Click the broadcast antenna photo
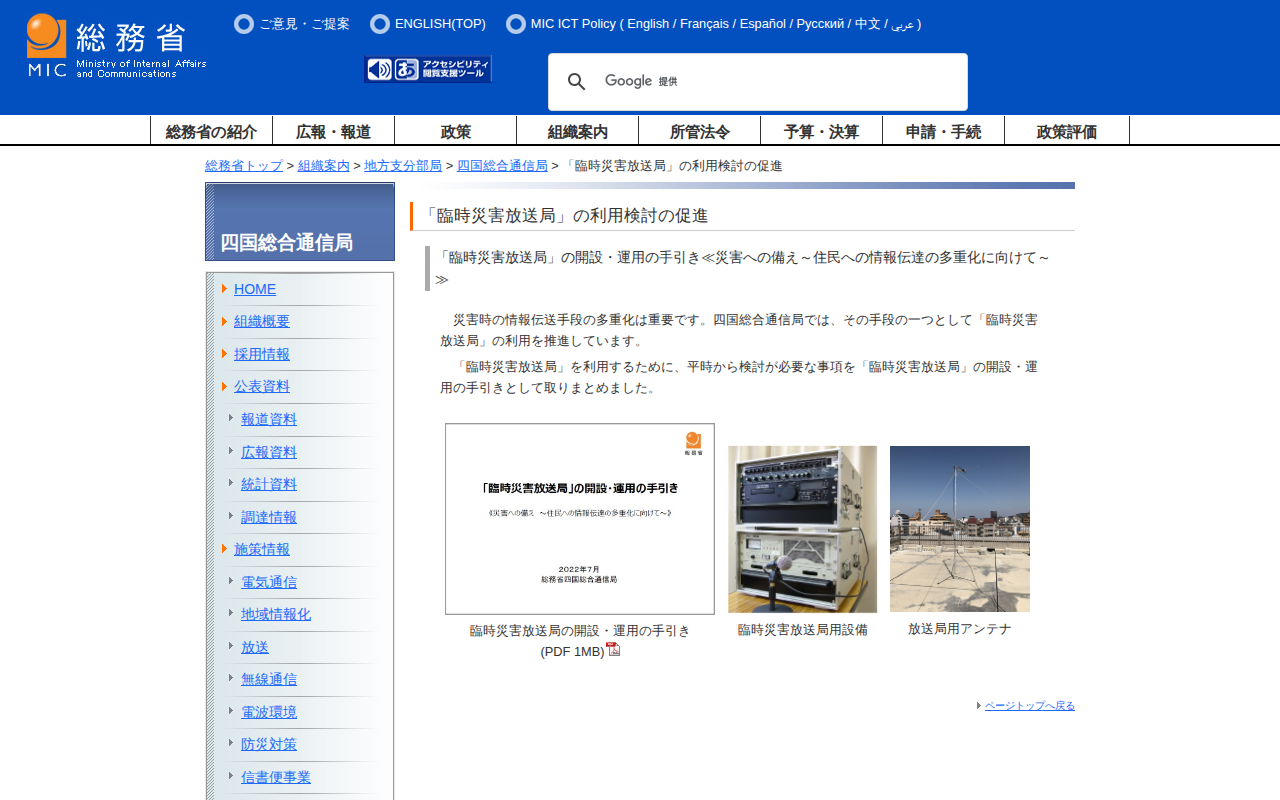The height and width of the screenshot is (800, 1280). pos(959,529)
